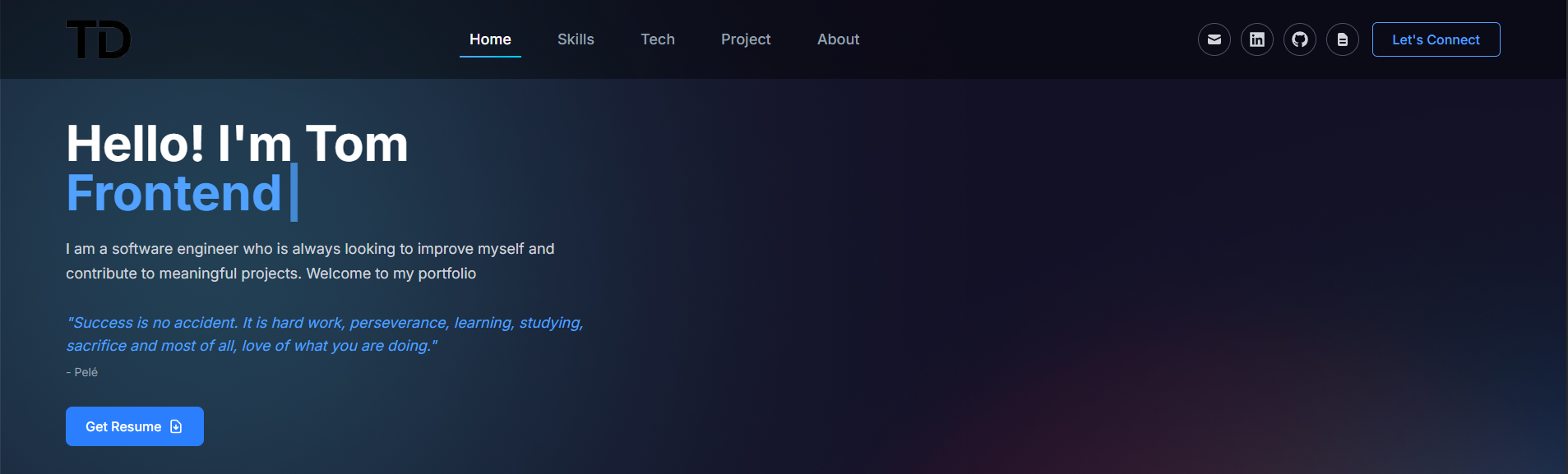The width and height of the screenshot is (1568, 474).
Task: Click the TD logo
Action: [x=99, y=39]
